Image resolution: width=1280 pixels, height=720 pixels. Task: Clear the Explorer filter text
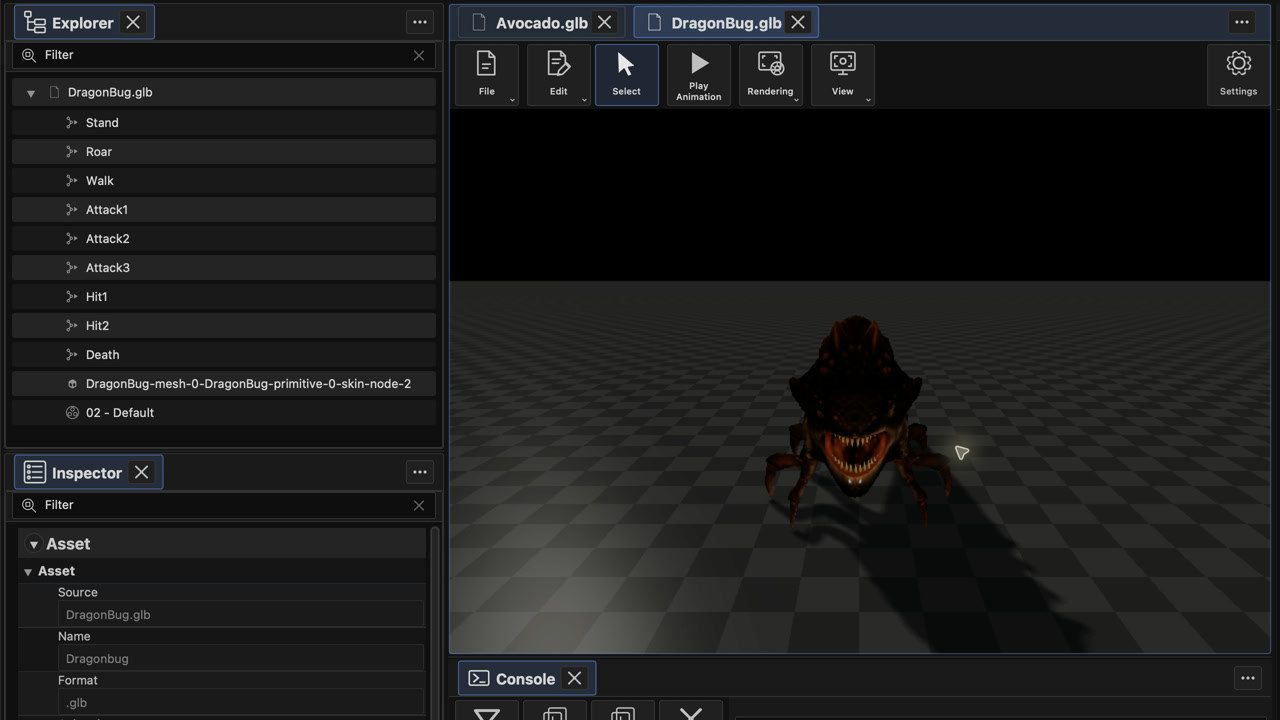(419, 55)
